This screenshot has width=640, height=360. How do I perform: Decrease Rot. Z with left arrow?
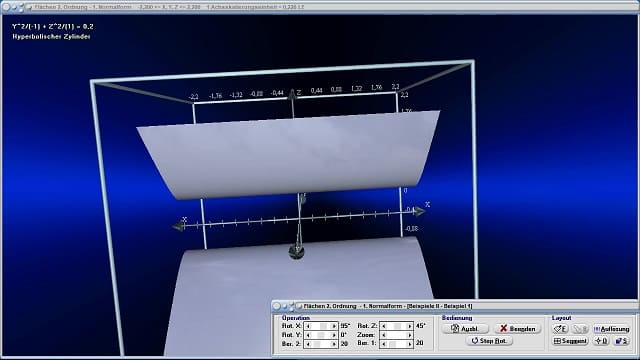coord(384,326)
